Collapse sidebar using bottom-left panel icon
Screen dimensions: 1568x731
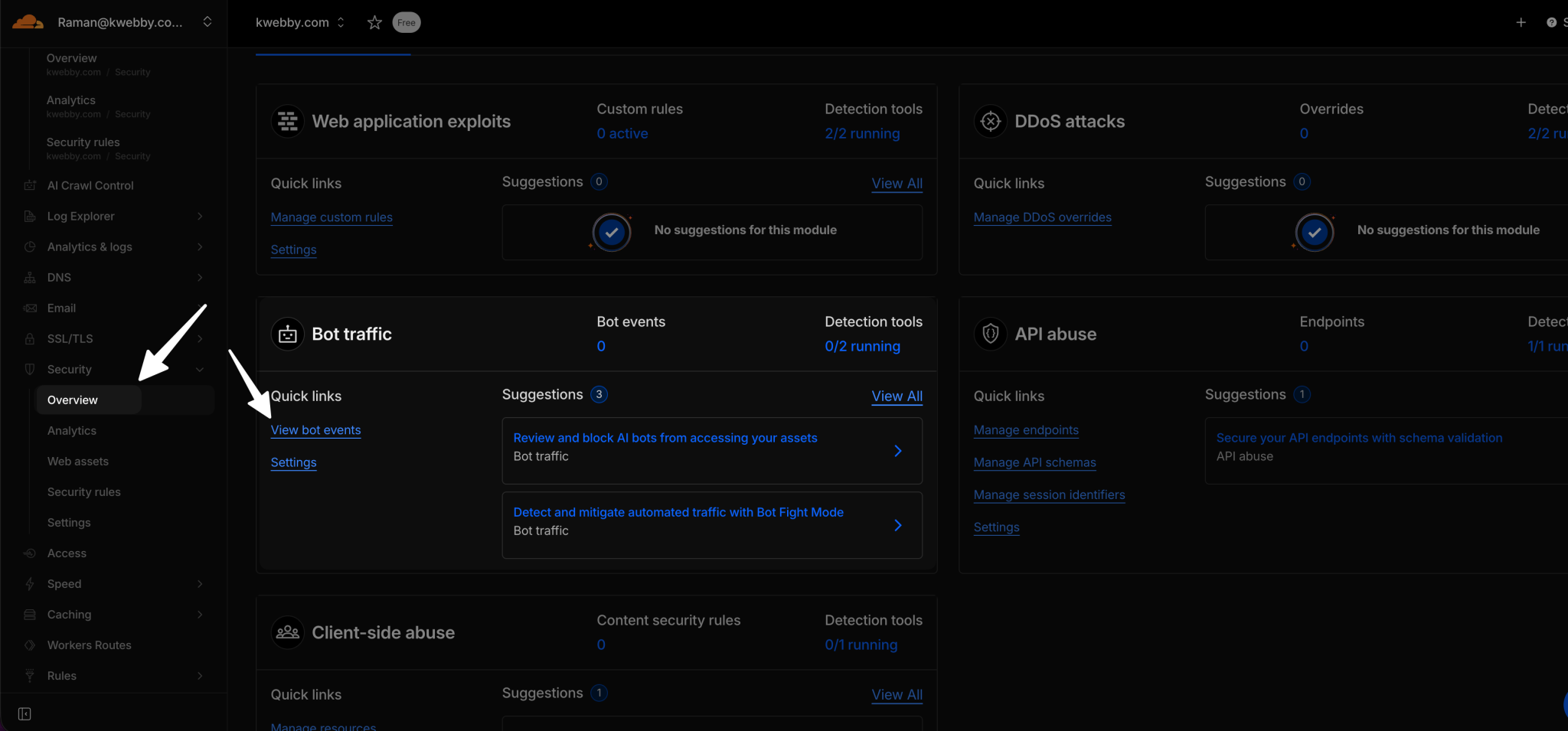coord(24,713)
